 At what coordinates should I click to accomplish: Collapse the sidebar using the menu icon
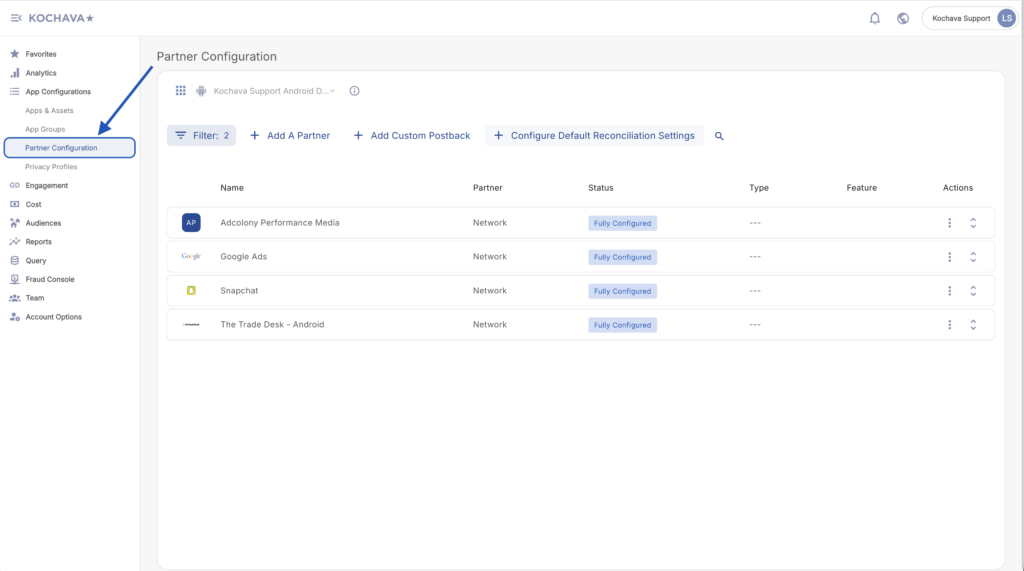[x=16, y=18]
